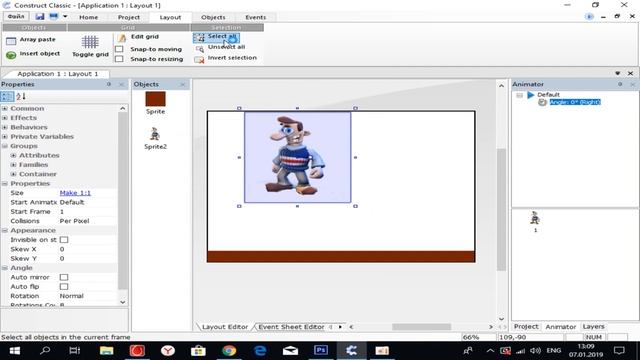This screenshot has width=640, height=360.
Task: Open Chrome from taskbar
Action: click(229, 351)
